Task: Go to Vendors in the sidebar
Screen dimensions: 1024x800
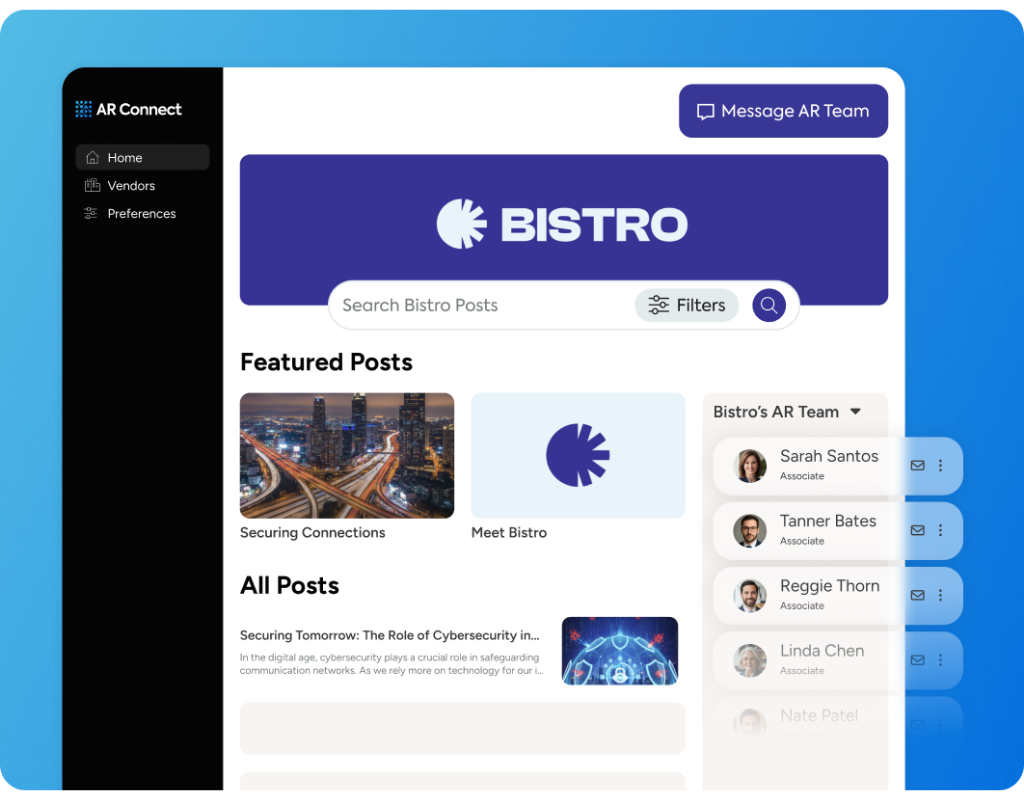Action: (131, 185)
